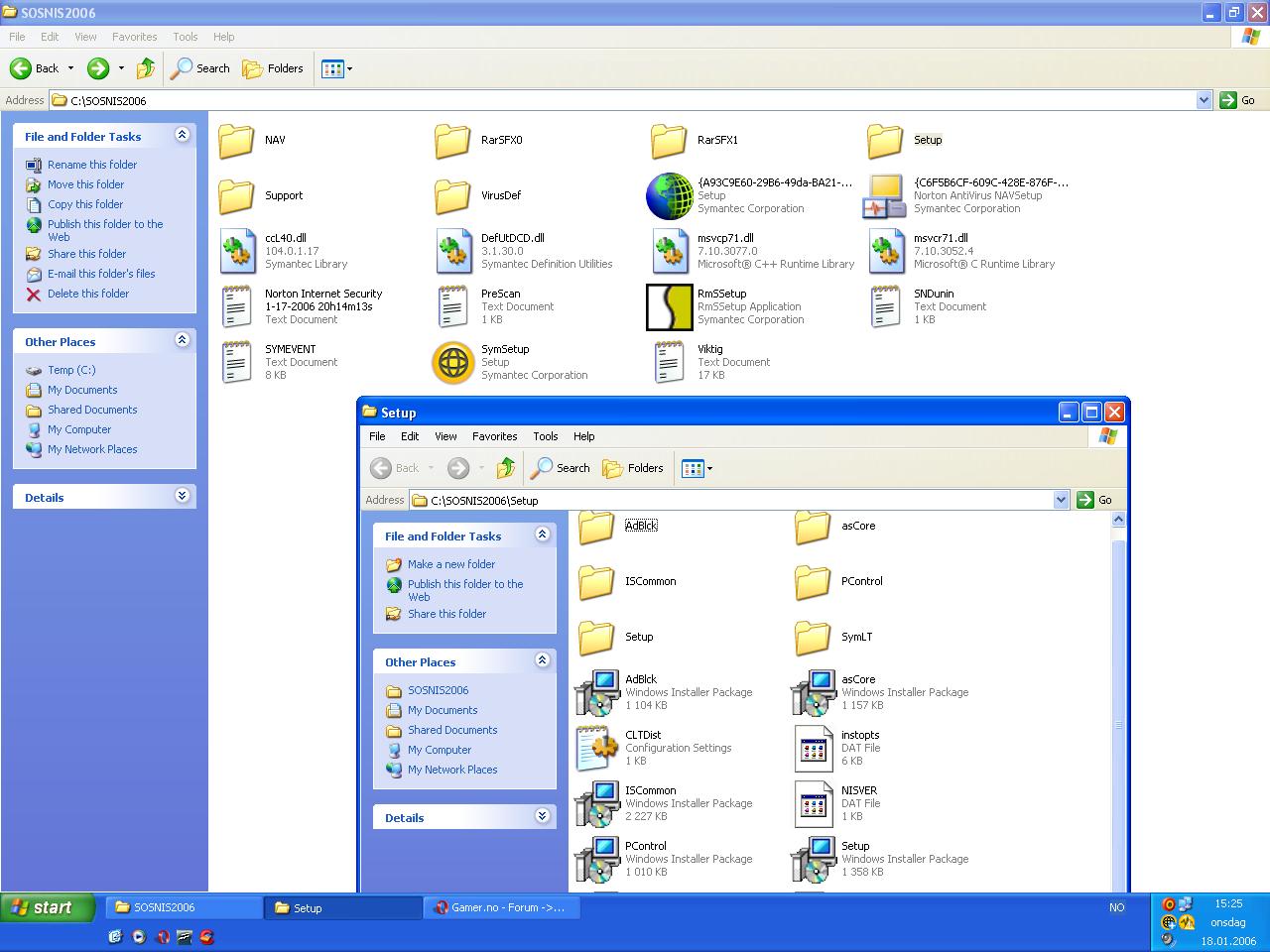Click SOSNIS2006 taskbar button

184,907
